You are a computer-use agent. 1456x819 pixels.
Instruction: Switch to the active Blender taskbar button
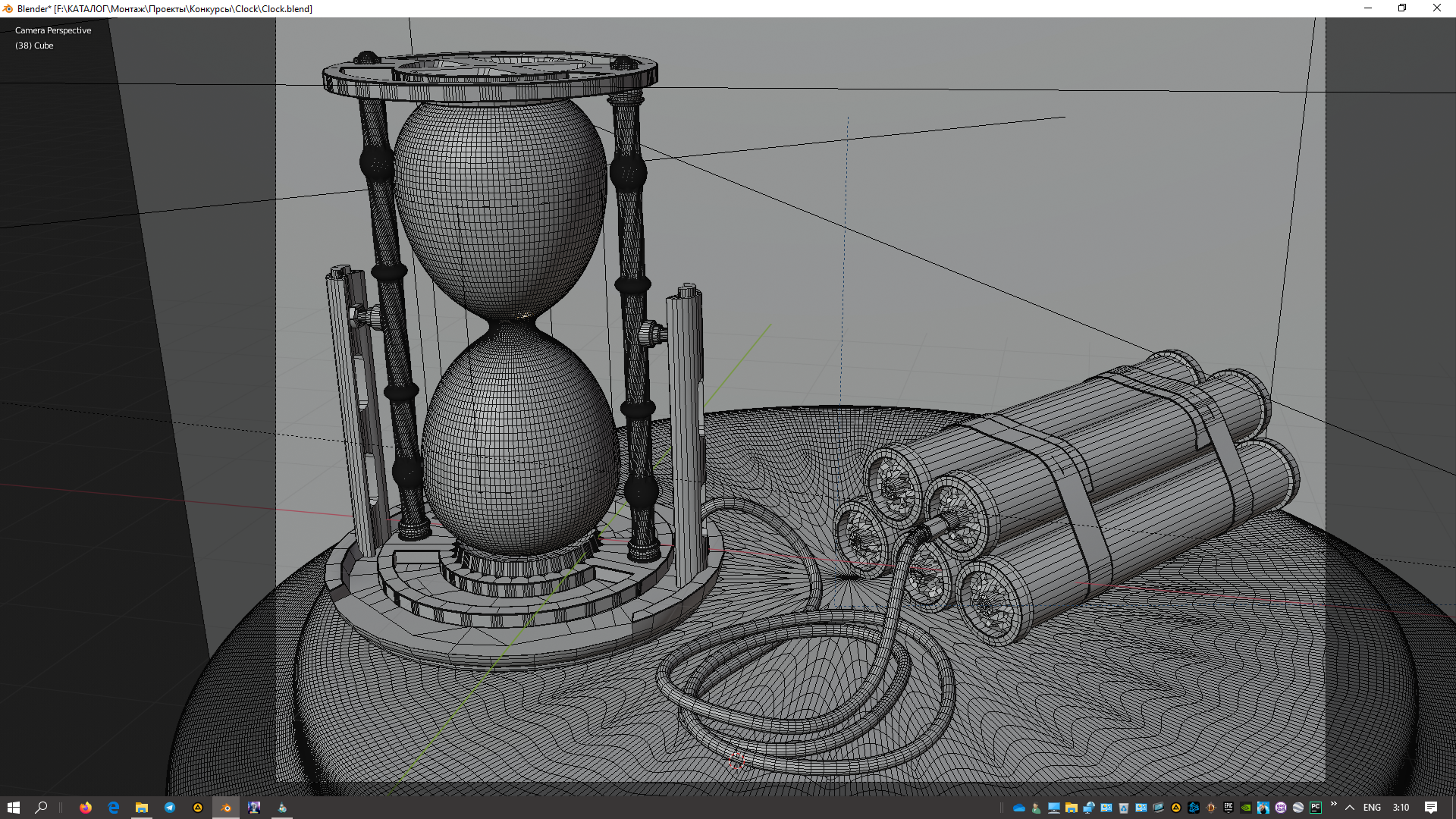click(226, 808)
